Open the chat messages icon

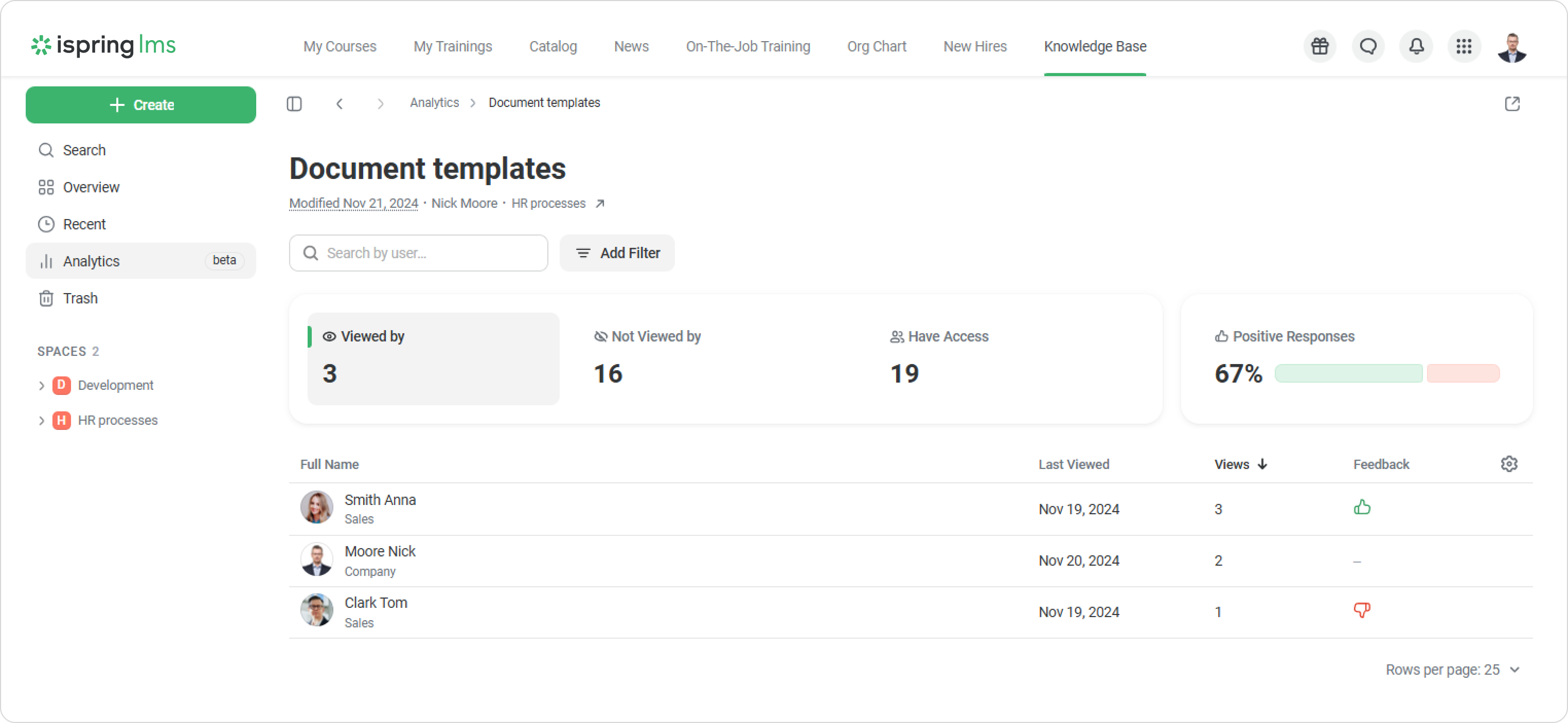tap(1367, 46)
